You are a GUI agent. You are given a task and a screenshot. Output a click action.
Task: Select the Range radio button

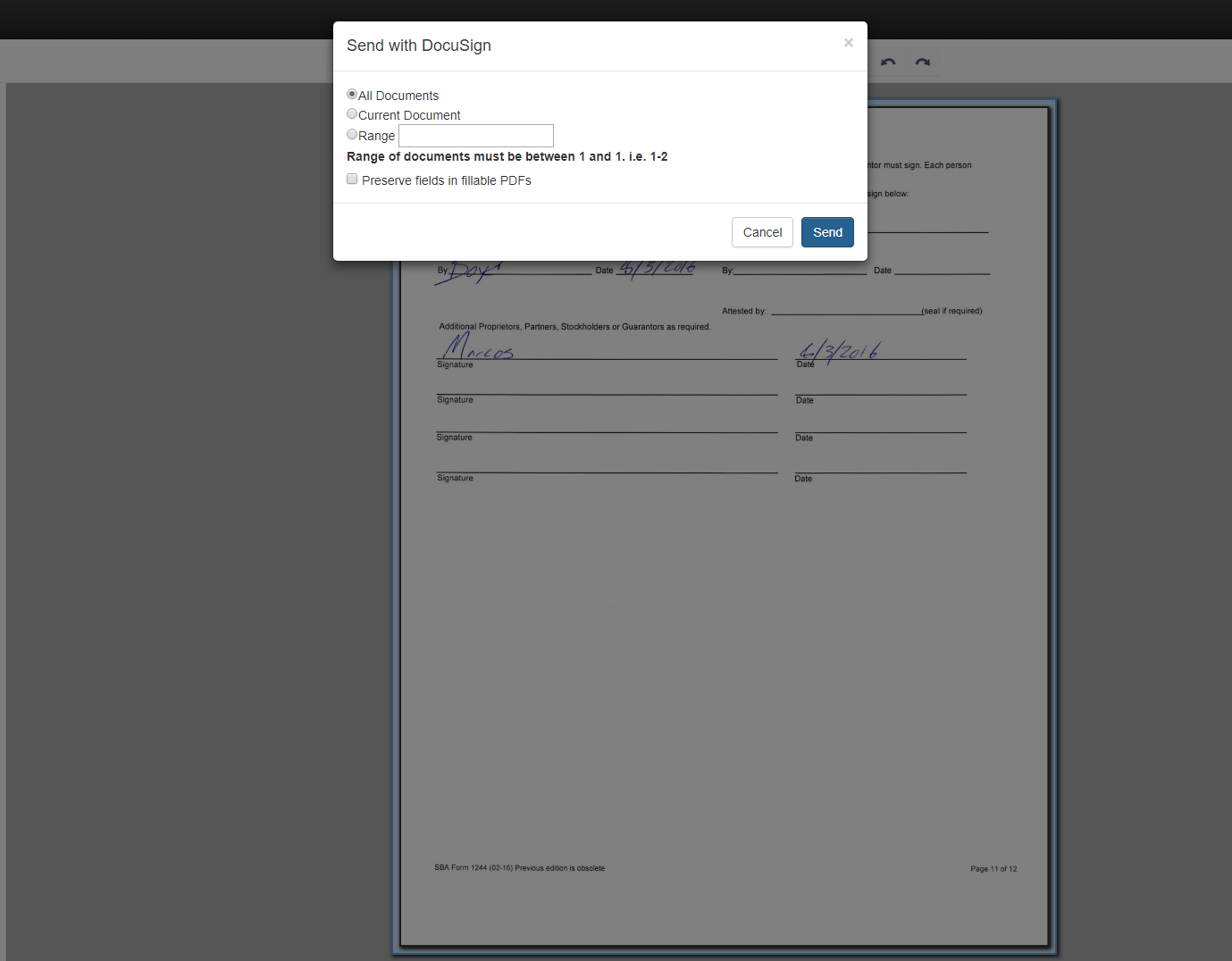tap(352, 134)
